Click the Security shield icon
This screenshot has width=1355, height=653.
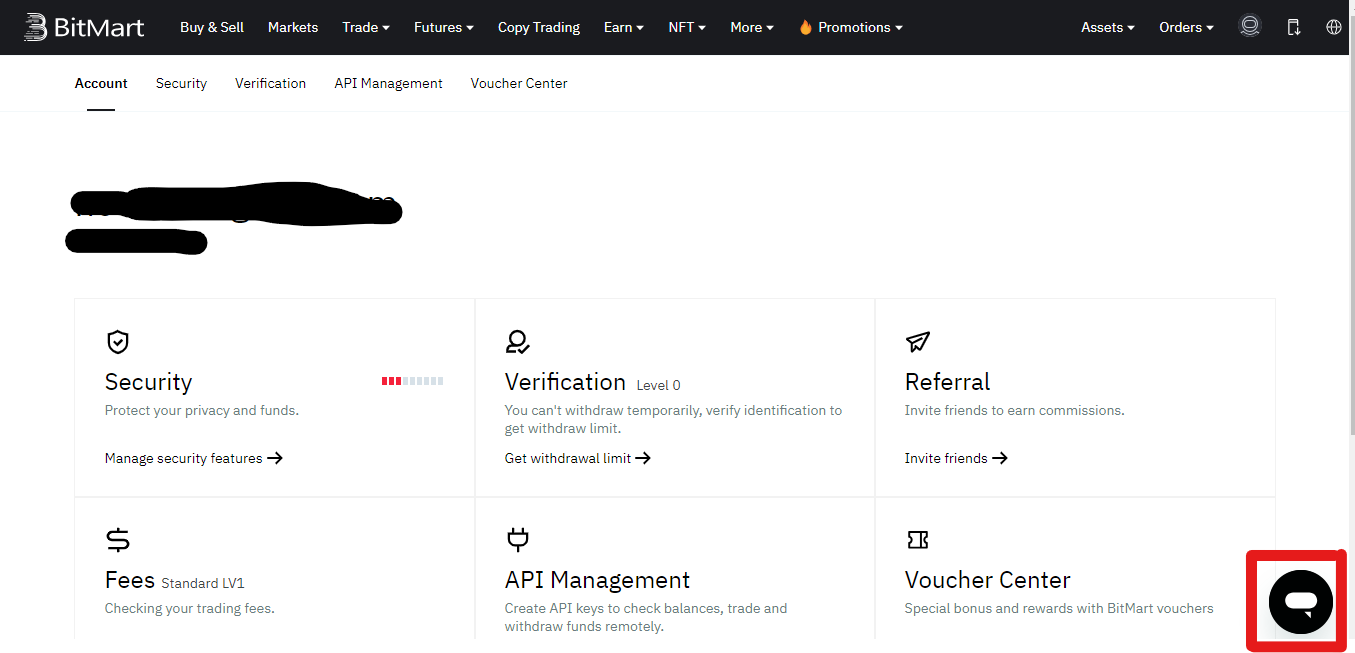click(118, 342)
